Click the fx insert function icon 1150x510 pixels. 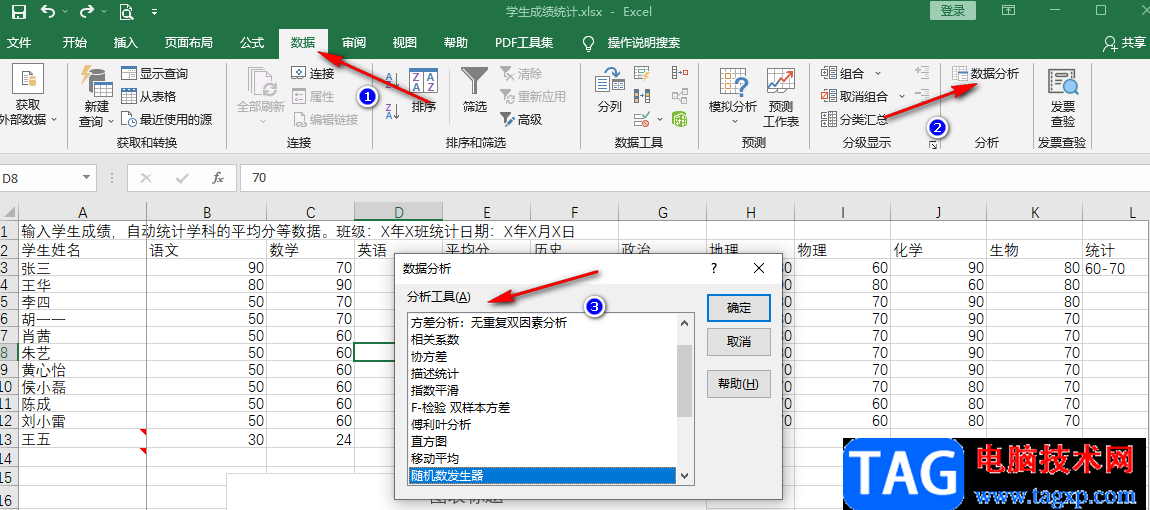coord(218,178)
